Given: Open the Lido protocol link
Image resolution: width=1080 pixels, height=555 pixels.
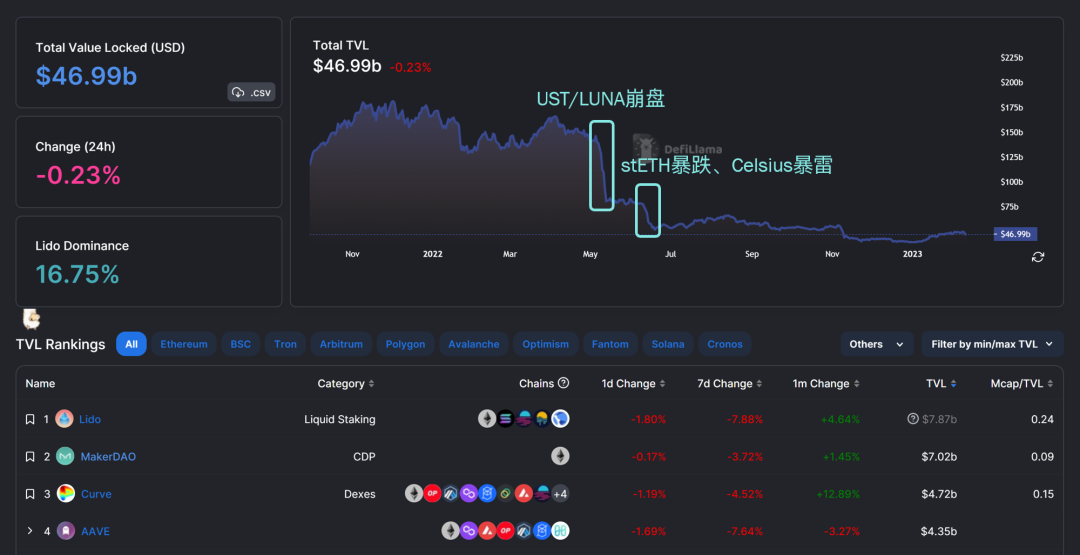Looking at the screenshot, I should point(90,419).
